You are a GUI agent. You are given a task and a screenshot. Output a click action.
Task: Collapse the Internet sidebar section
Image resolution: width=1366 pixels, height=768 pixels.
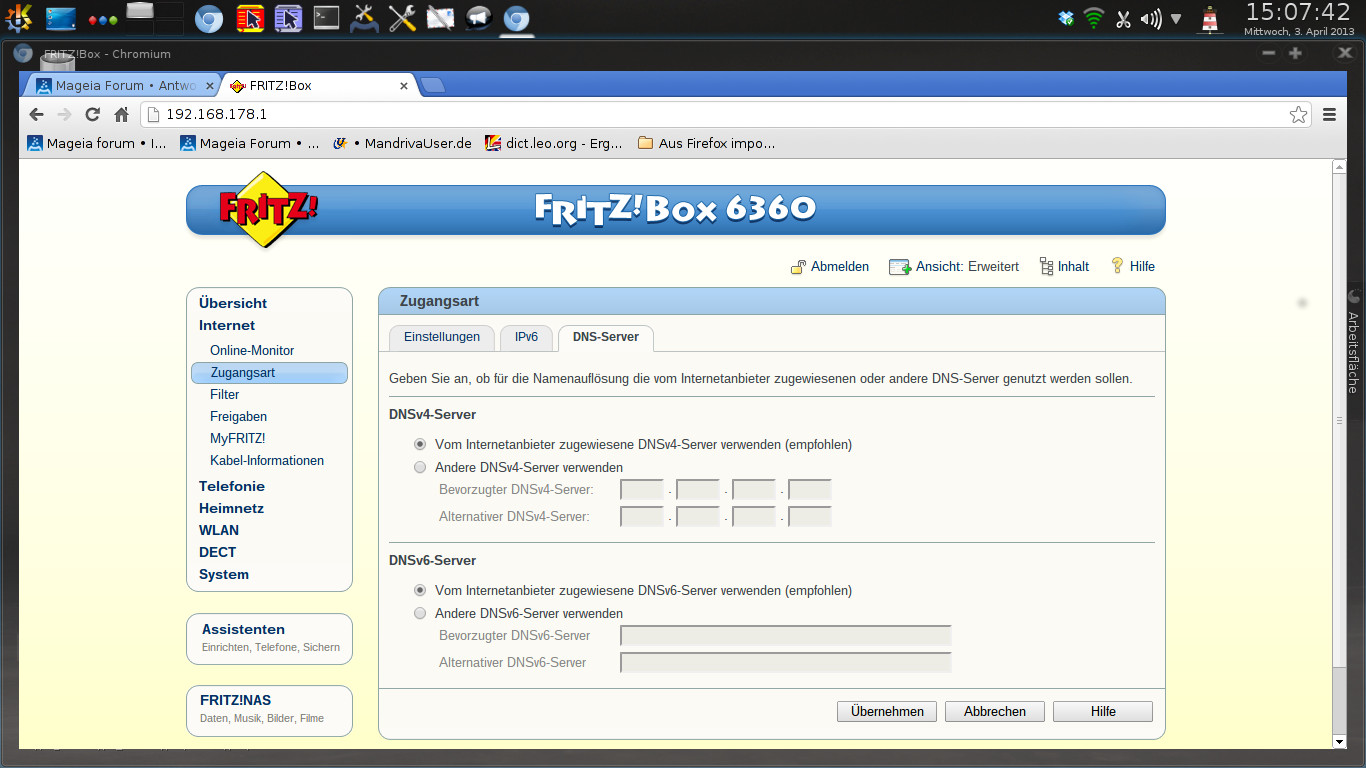click(227, 325)
